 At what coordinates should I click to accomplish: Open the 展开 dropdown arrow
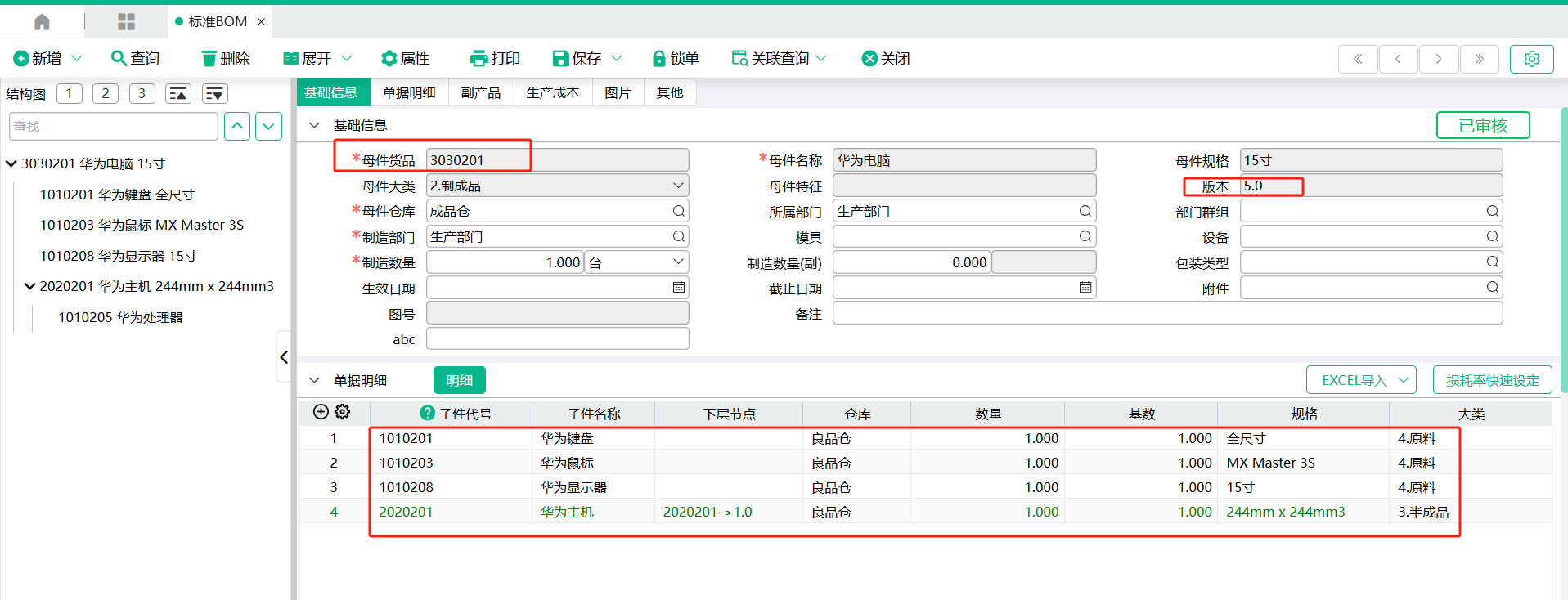point(346,58)
